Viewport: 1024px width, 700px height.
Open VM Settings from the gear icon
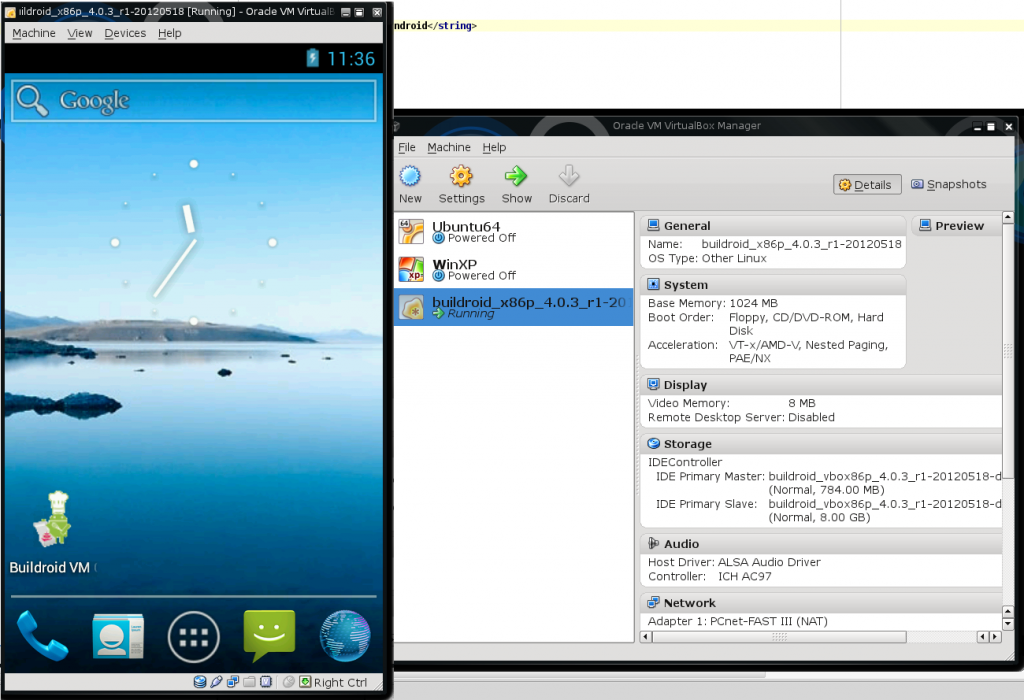pos(461,176)
